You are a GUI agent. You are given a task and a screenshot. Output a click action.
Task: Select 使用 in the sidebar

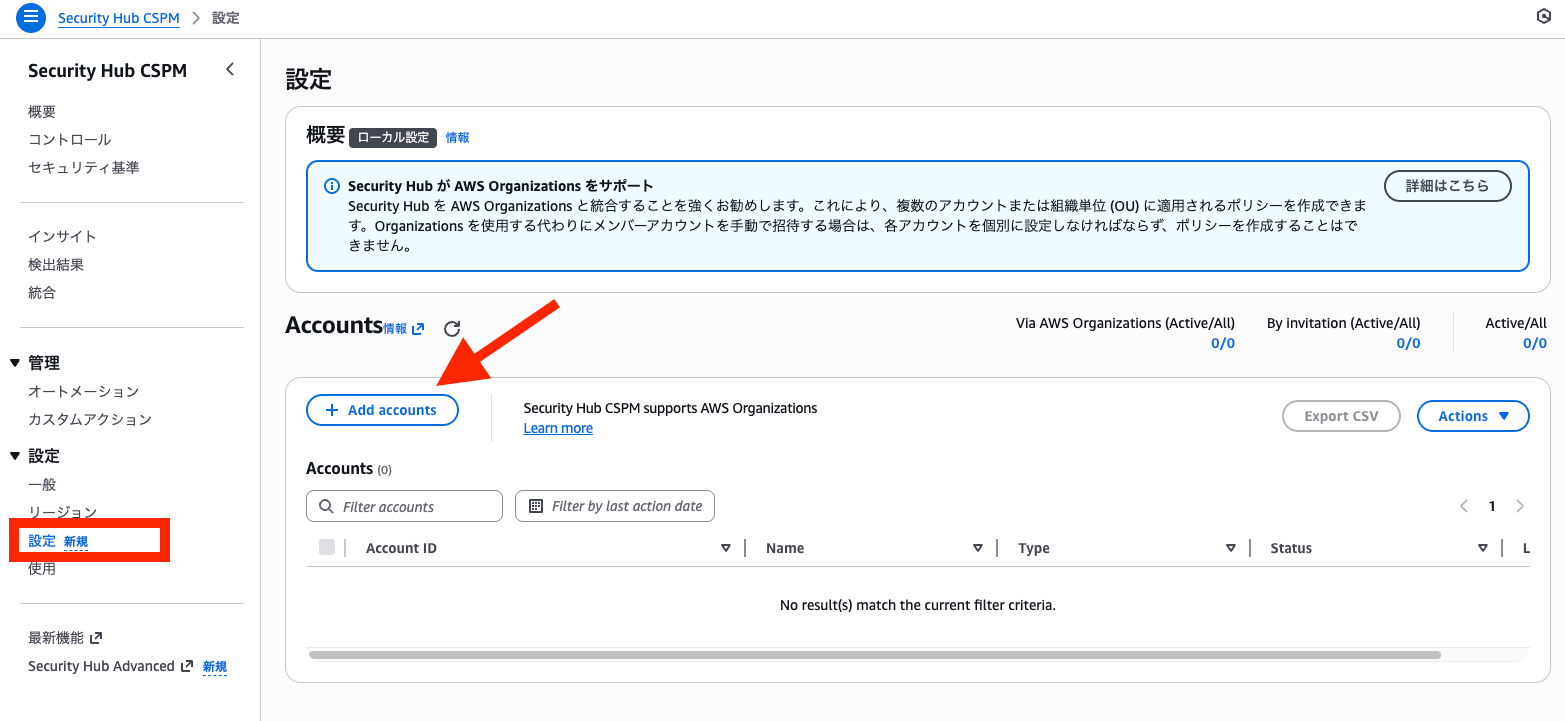pyautogui.click(x=42, y=569)
